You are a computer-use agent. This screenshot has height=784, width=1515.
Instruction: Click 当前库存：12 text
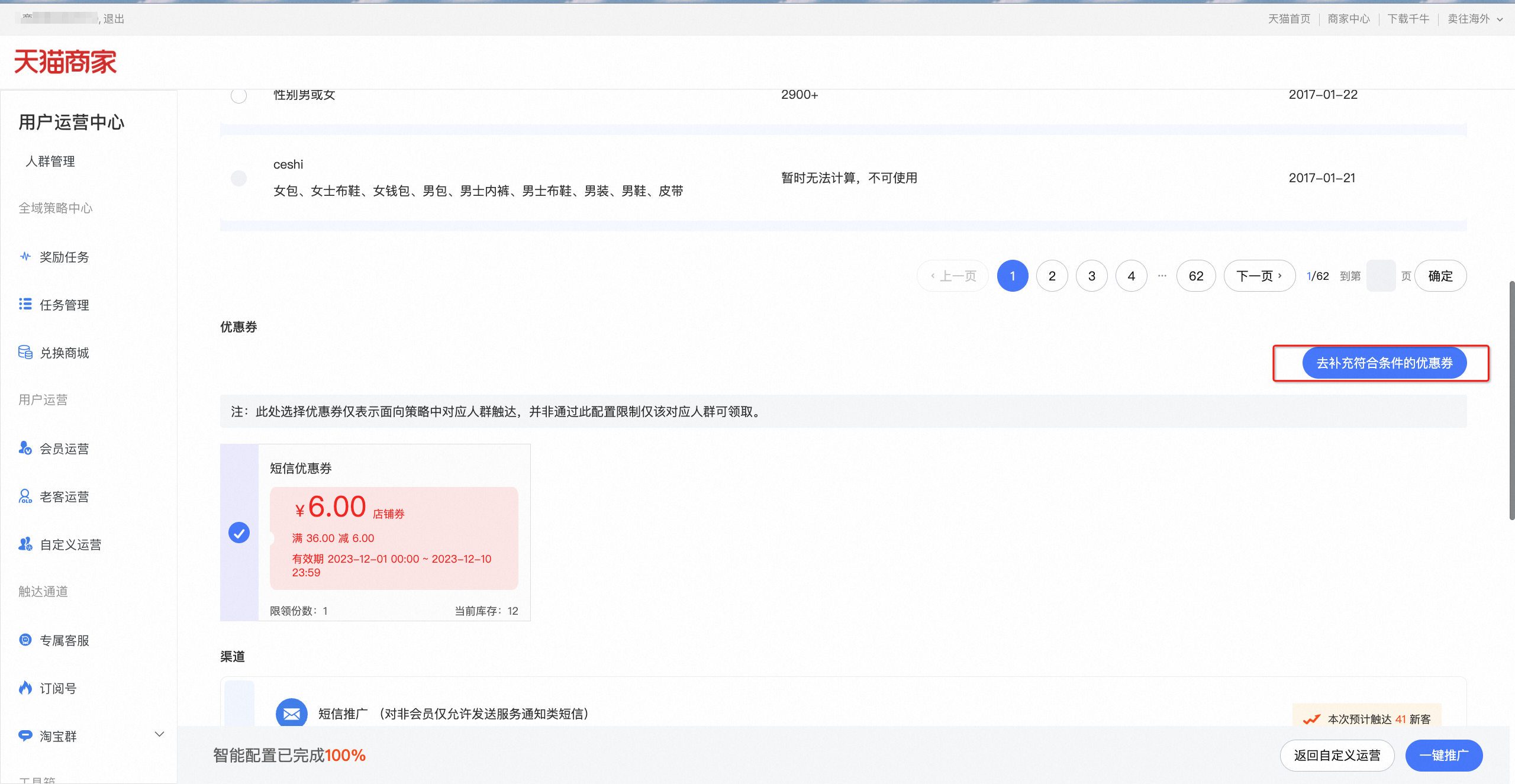(x=486, y=611)
